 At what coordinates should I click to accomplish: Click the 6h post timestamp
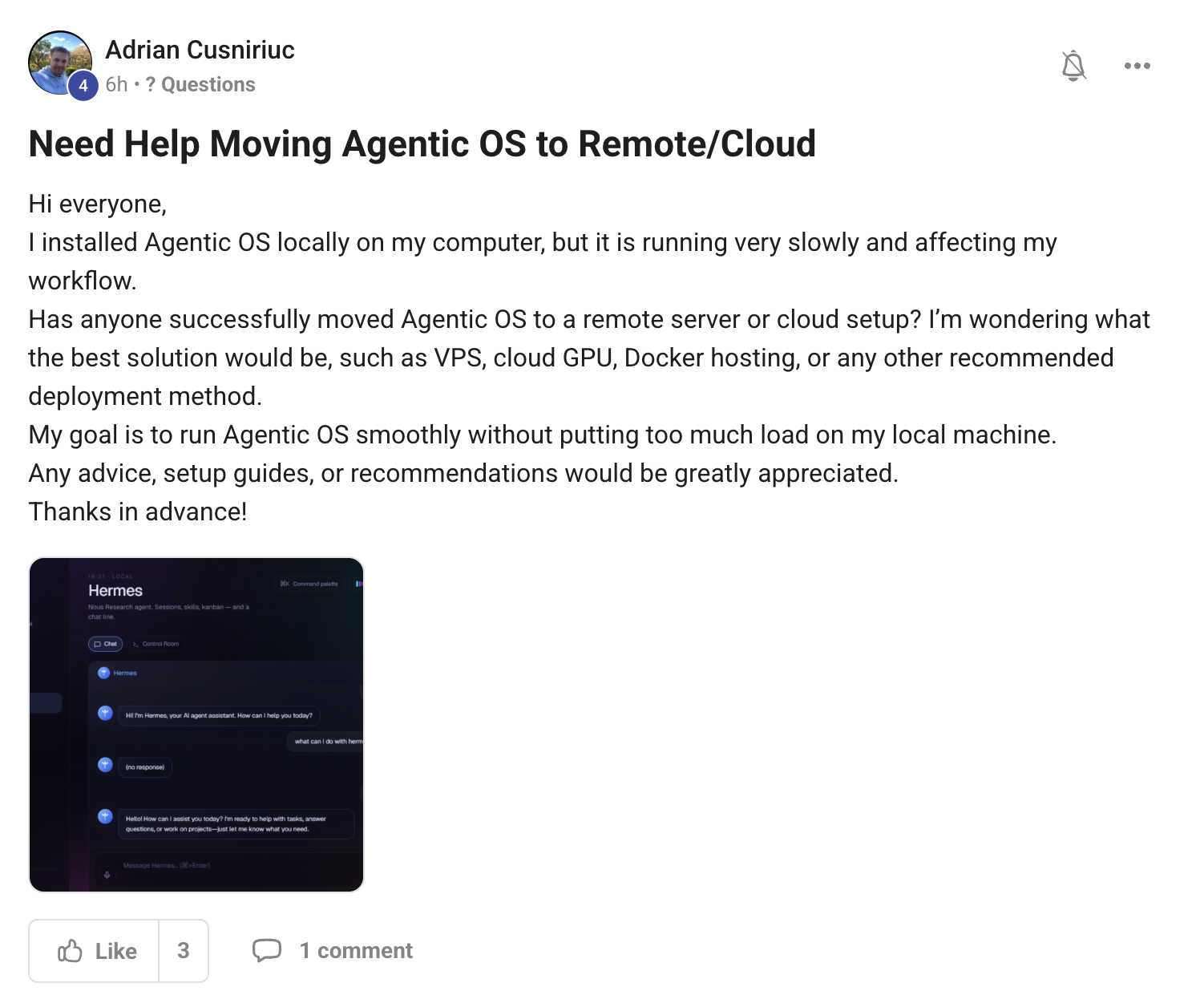pyautogui.click(x=116, y=85)
